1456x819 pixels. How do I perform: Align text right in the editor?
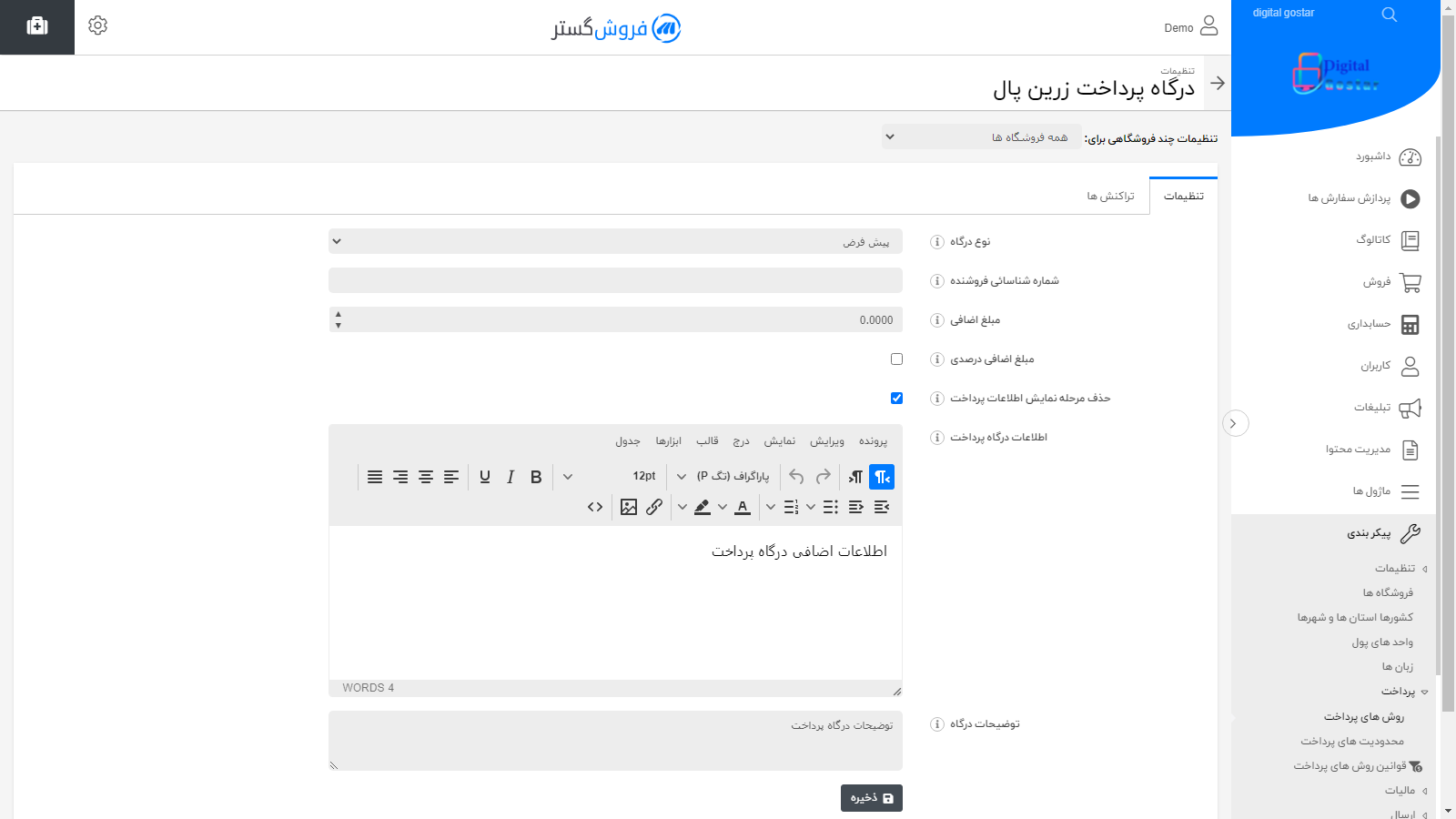[400, 477]
